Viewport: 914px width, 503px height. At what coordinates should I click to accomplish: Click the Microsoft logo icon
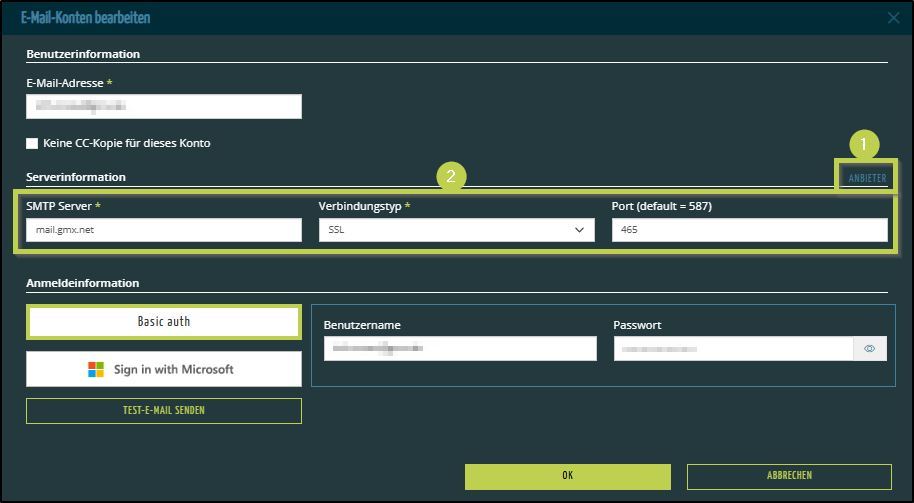(x=96, y=369)
